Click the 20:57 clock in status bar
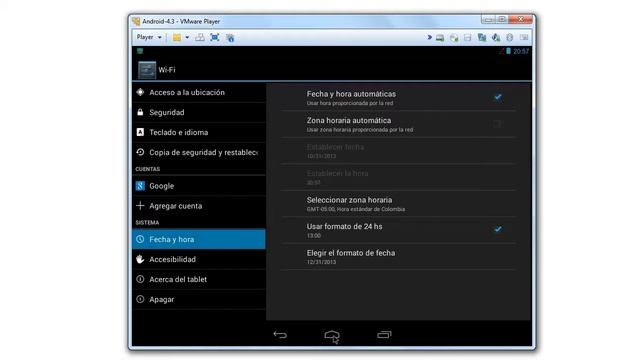The height and width of the screenshot is (360, 640). coord(521,51)
